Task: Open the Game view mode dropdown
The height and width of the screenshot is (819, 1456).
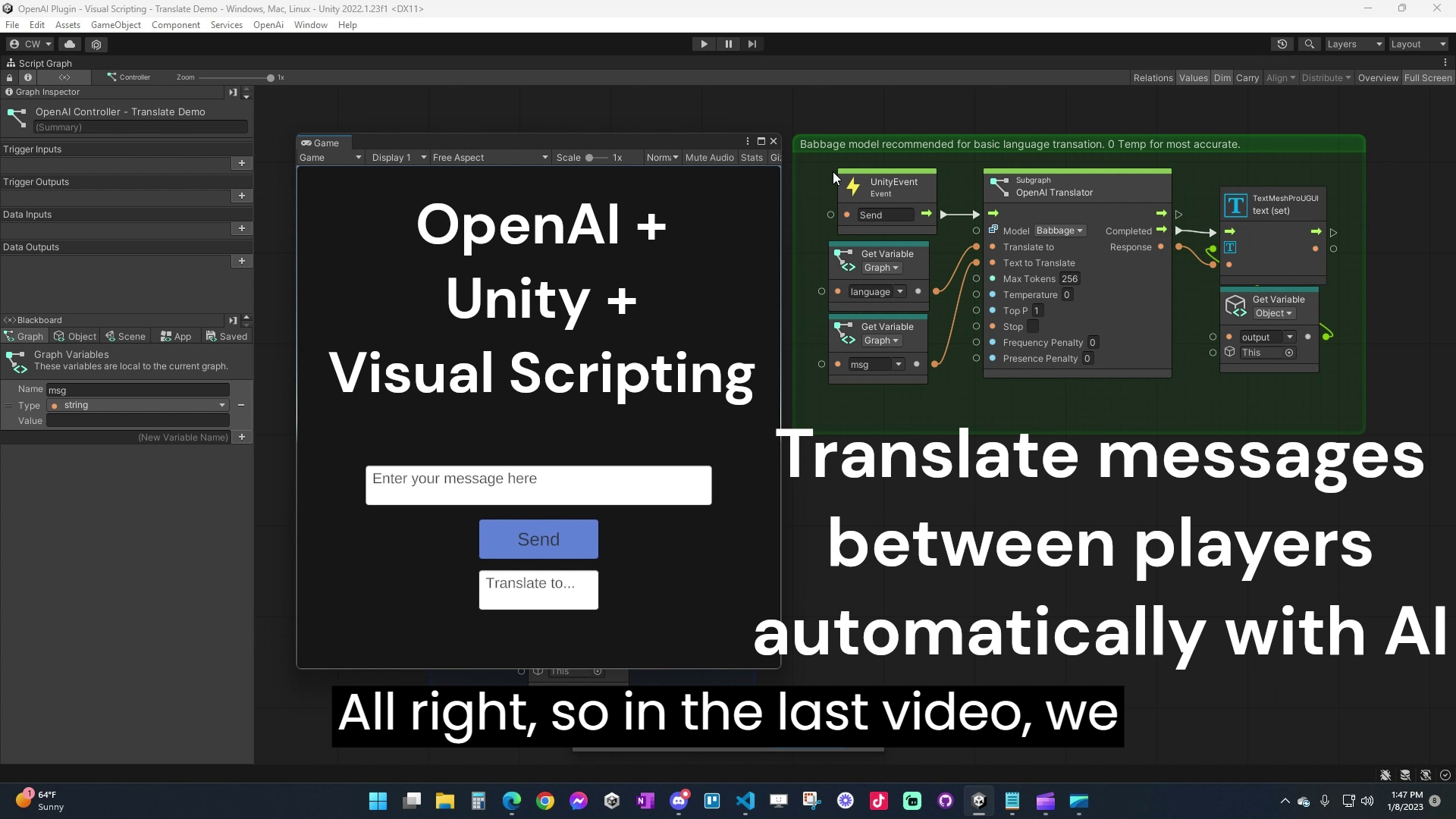Action: coord(330,158)
